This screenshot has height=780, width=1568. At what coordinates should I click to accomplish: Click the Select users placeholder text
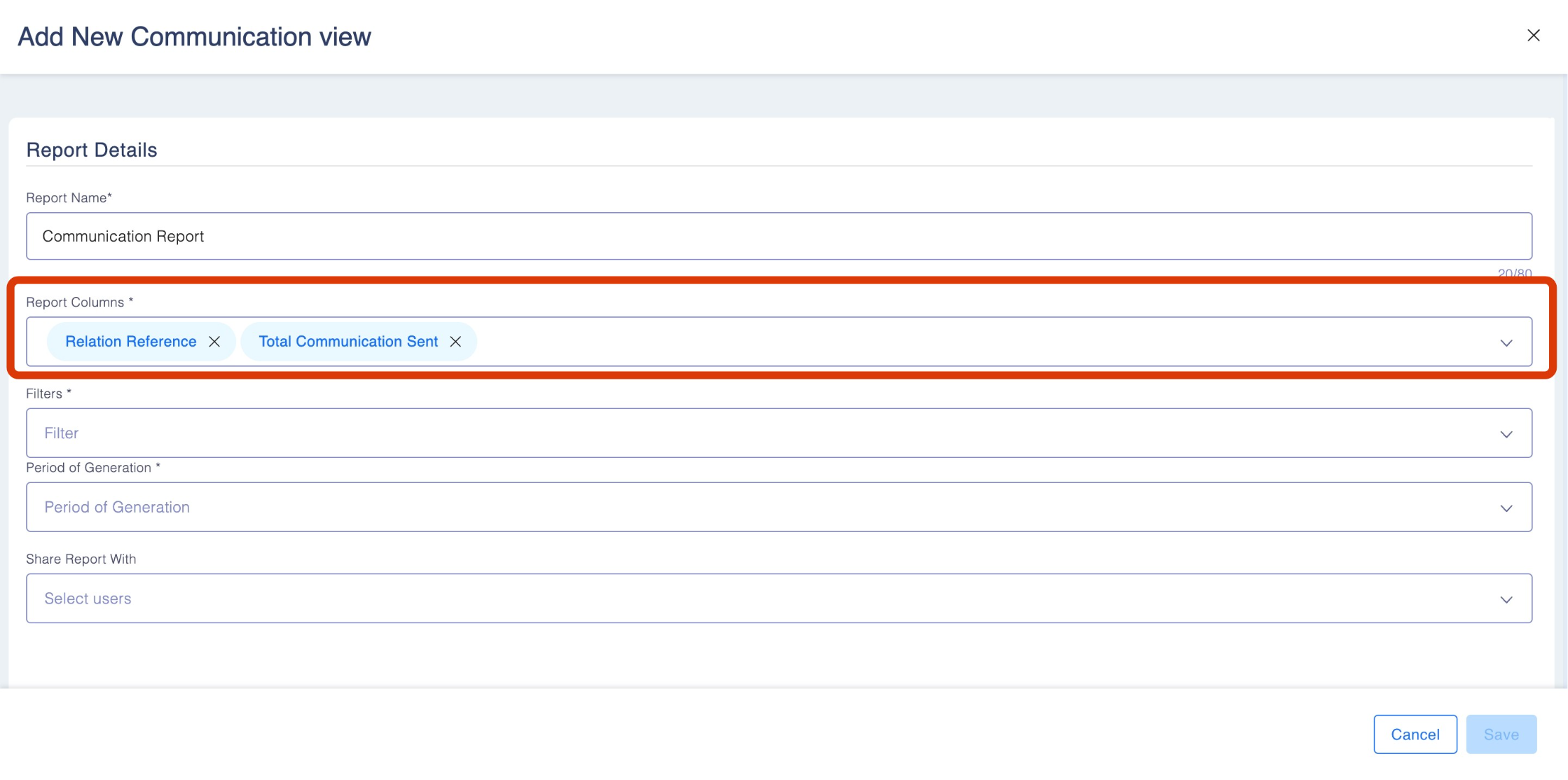[x=88, y=599]
